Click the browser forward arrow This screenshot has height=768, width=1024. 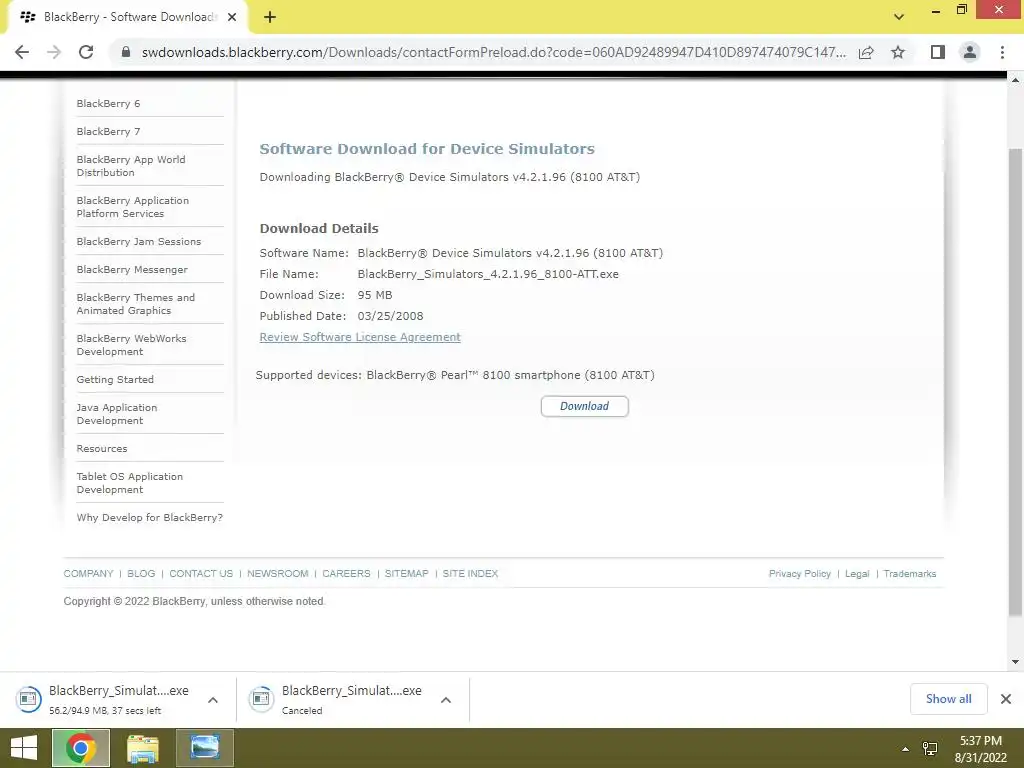point(54,52)
